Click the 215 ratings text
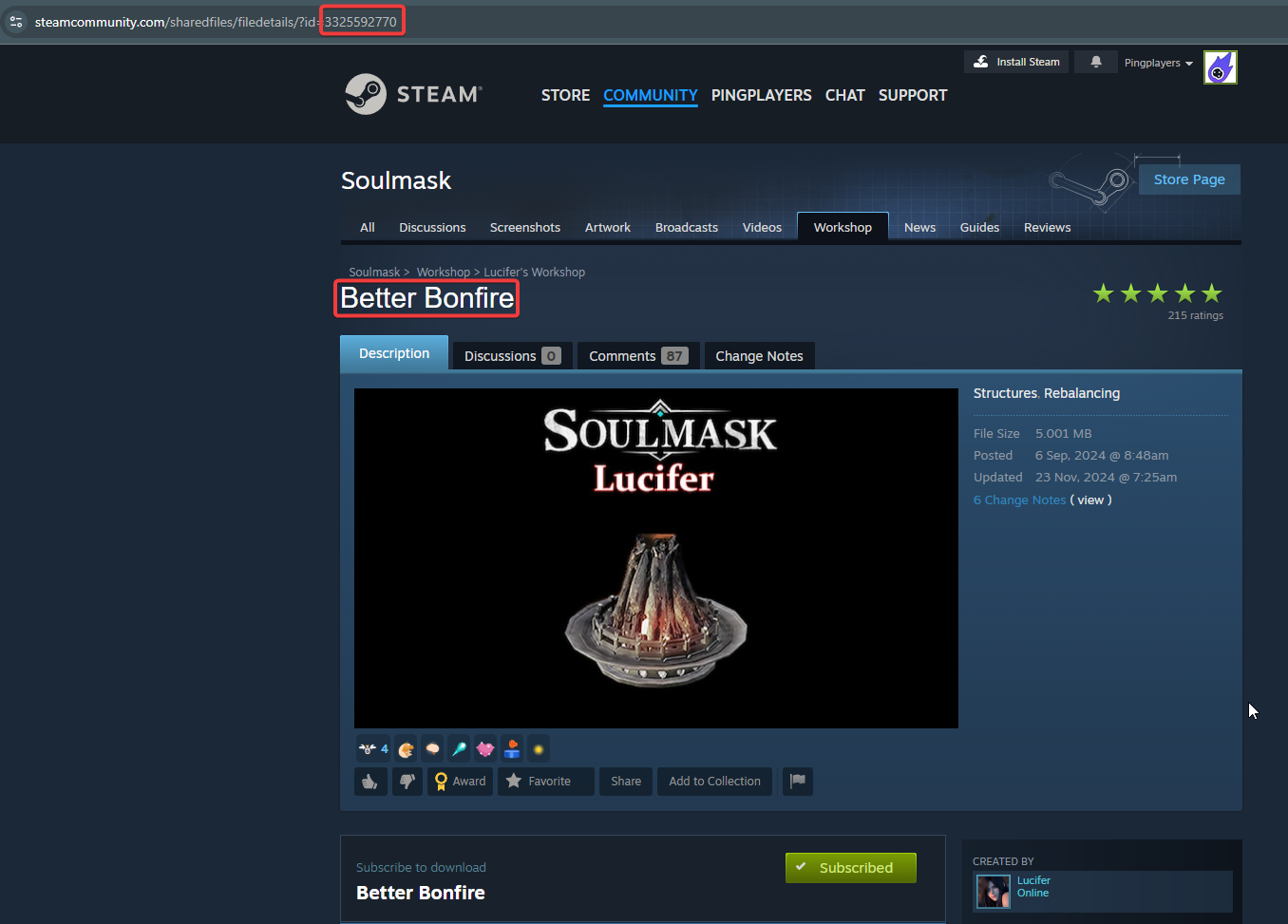Image resolution: width=1288 pixels, height=924 pixels. pyautogui.click(x=1196, y=315)
